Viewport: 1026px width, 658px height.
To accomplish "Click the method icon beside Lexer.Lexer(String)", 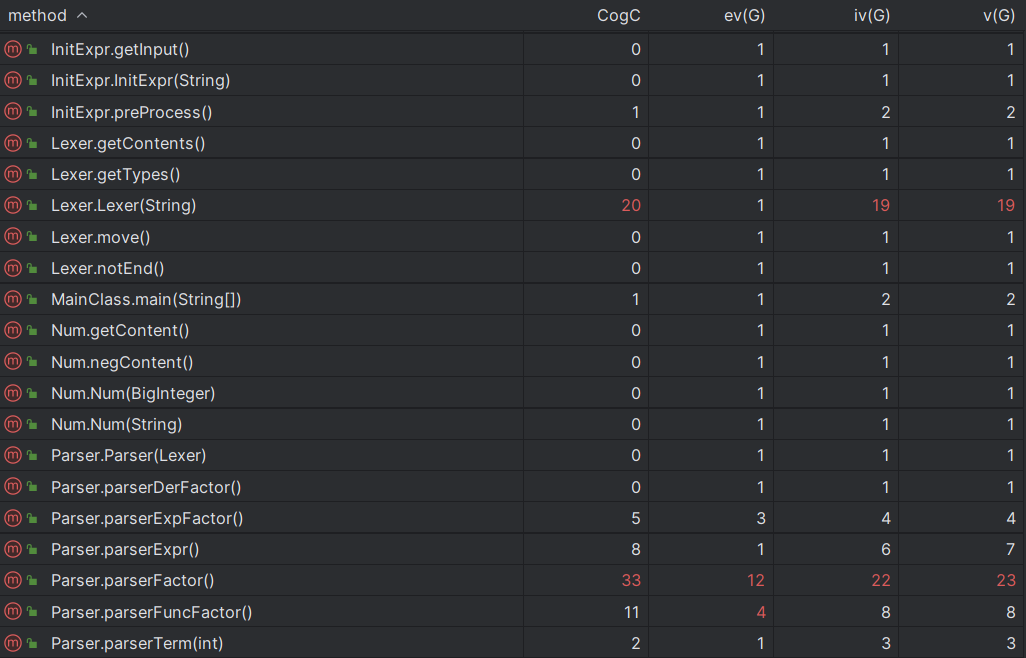I will click(x=13, y=205).
